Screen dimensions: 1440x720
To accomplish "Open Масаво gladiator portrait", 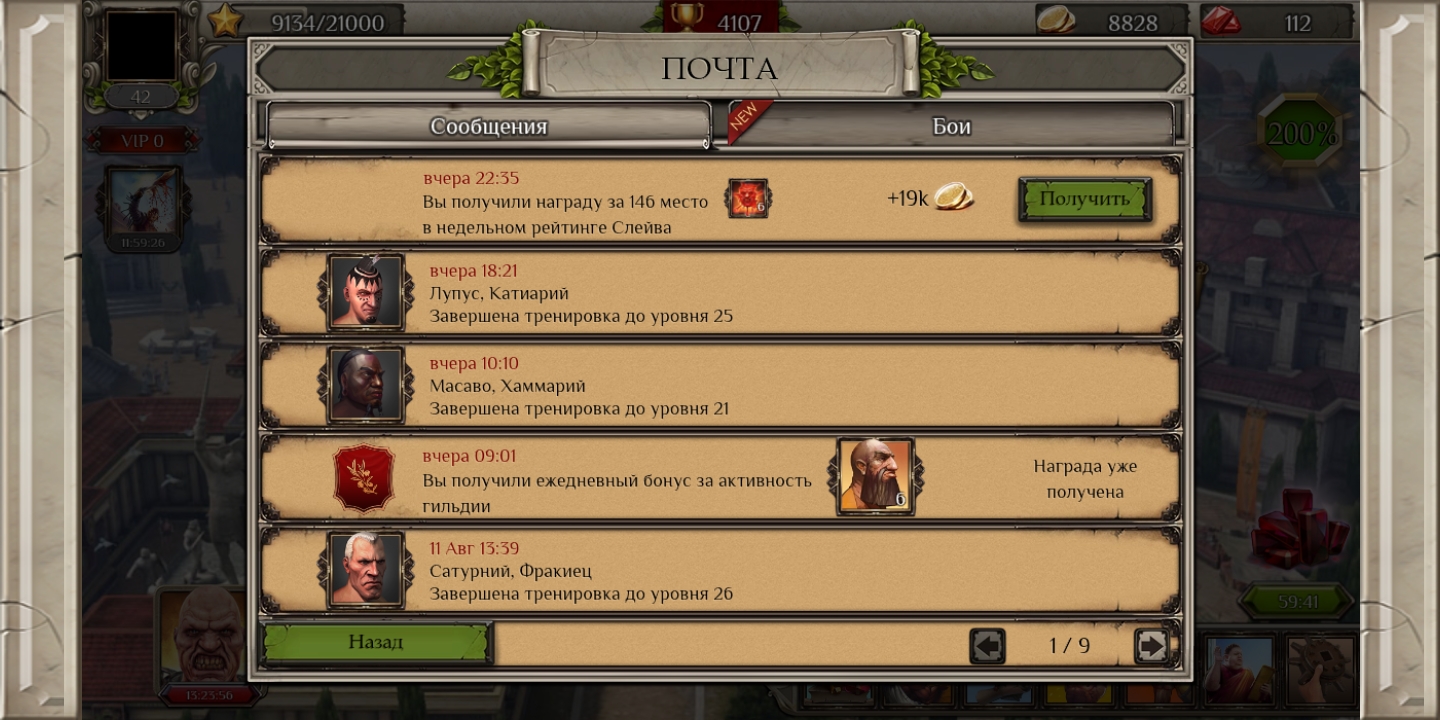I will pos(365,385).
